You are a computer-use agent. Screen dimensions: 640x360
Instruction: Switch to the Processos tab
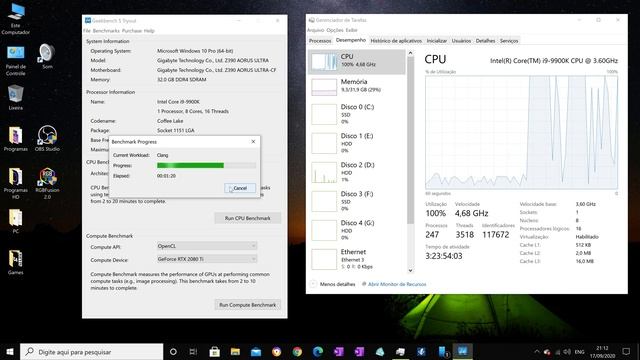click(320, 41)
